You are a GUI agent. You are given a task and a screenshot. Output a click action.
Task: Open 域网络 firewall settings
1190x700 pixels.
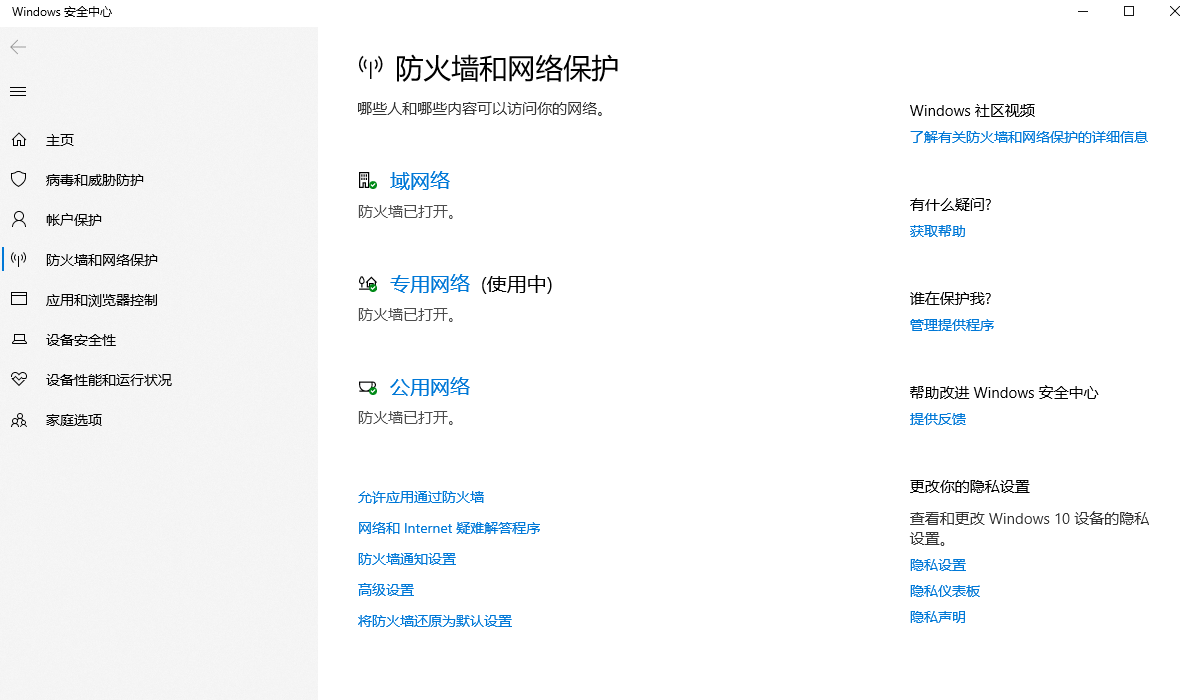[420, 181]
